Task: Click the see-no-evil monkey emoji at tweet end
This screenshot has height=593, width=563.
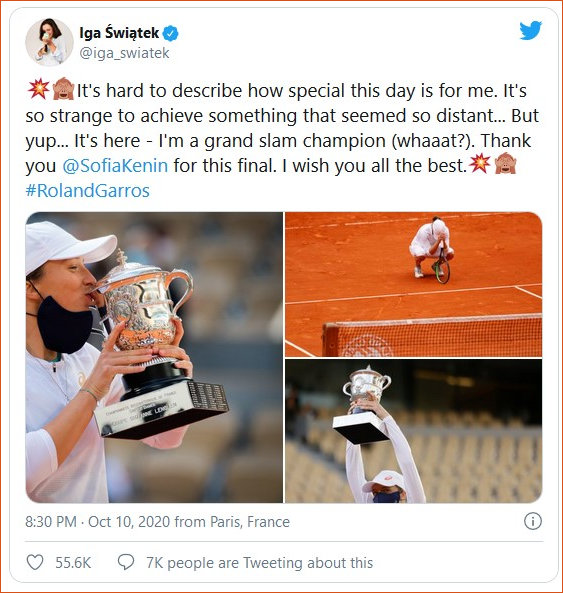Action: click(x=506, y=164)
